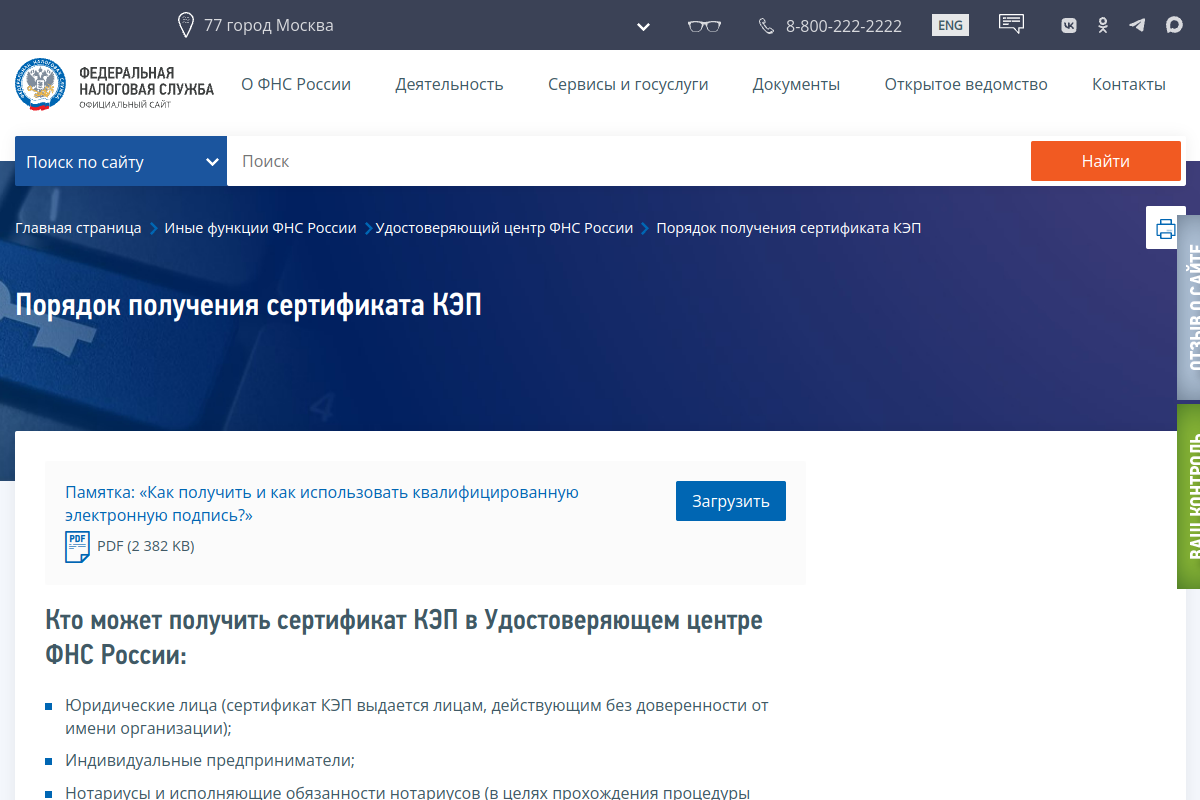Enable visually impaired version (glasses icon)
Screen dimensions: 1200x800
coord(704,26)
